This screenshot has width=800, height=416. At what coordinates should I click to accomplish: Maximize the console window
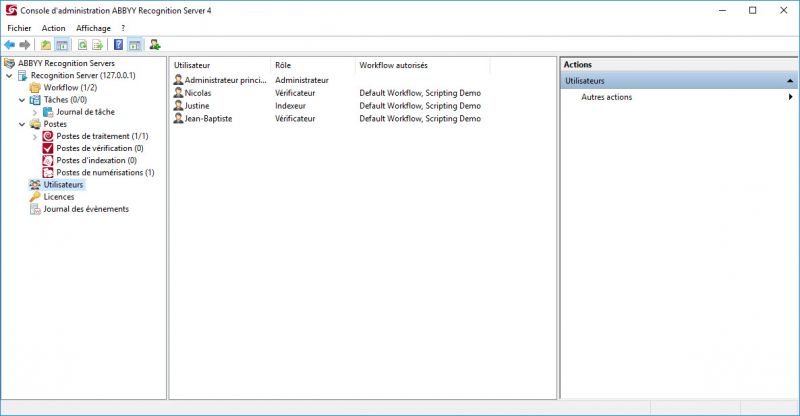coord(753,10)
